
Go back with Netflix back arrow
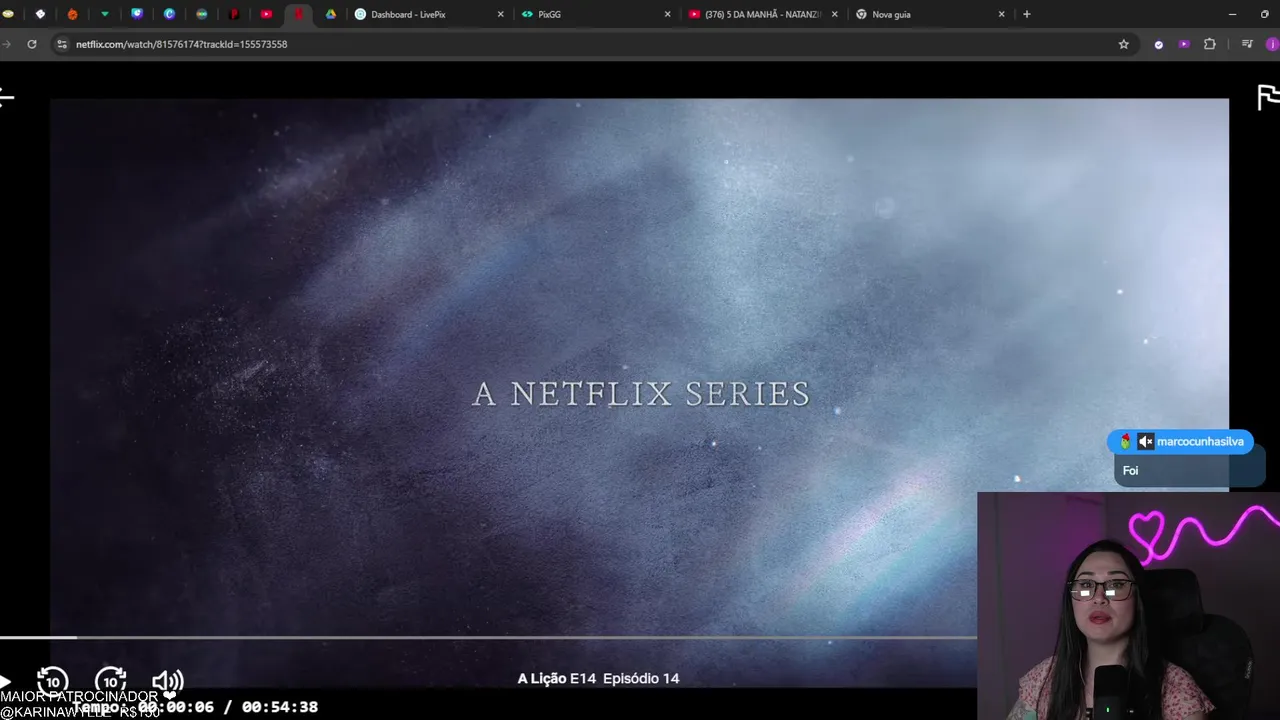[x=6, y=97]
